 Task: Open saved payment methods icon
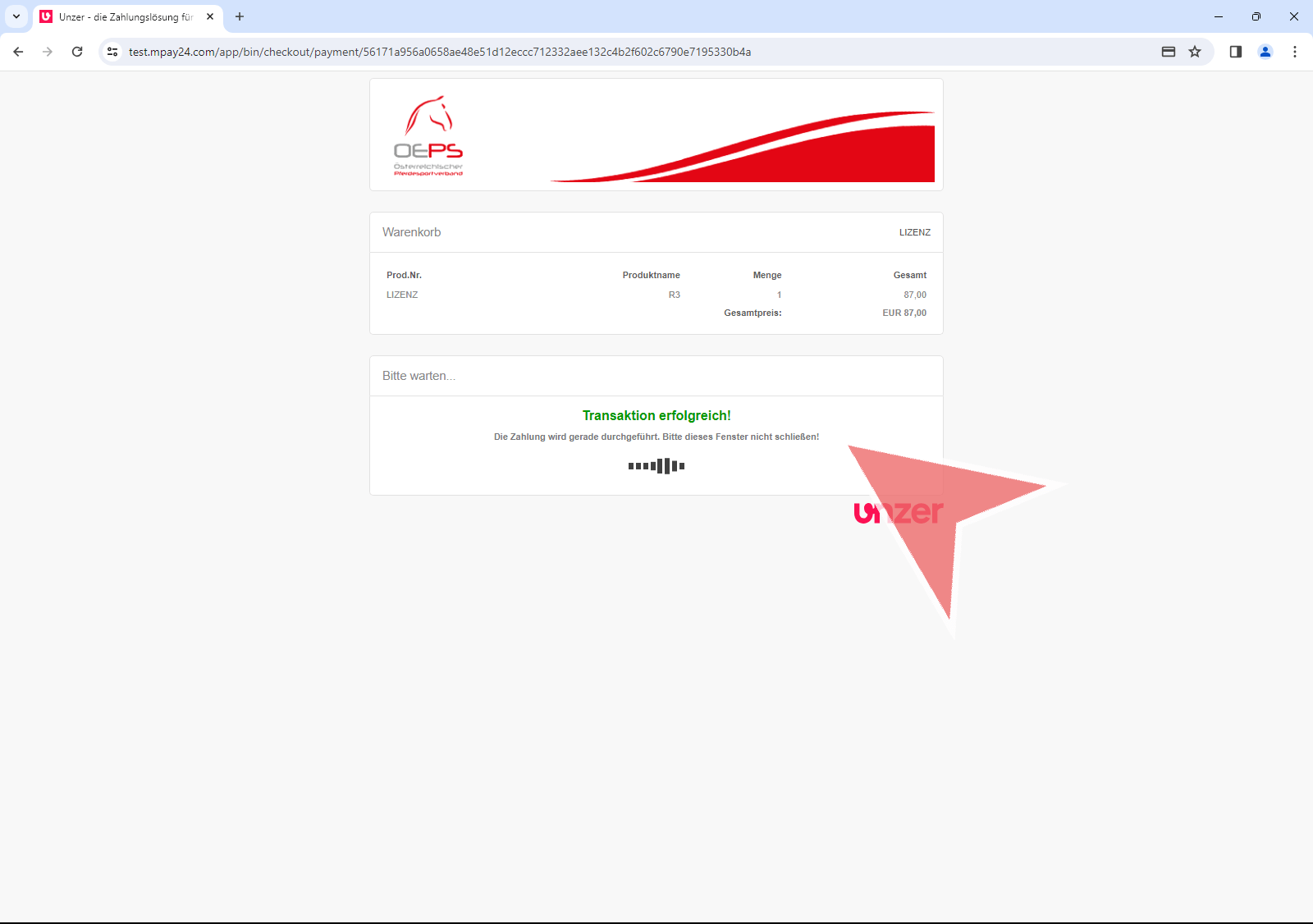(1169, 52)
